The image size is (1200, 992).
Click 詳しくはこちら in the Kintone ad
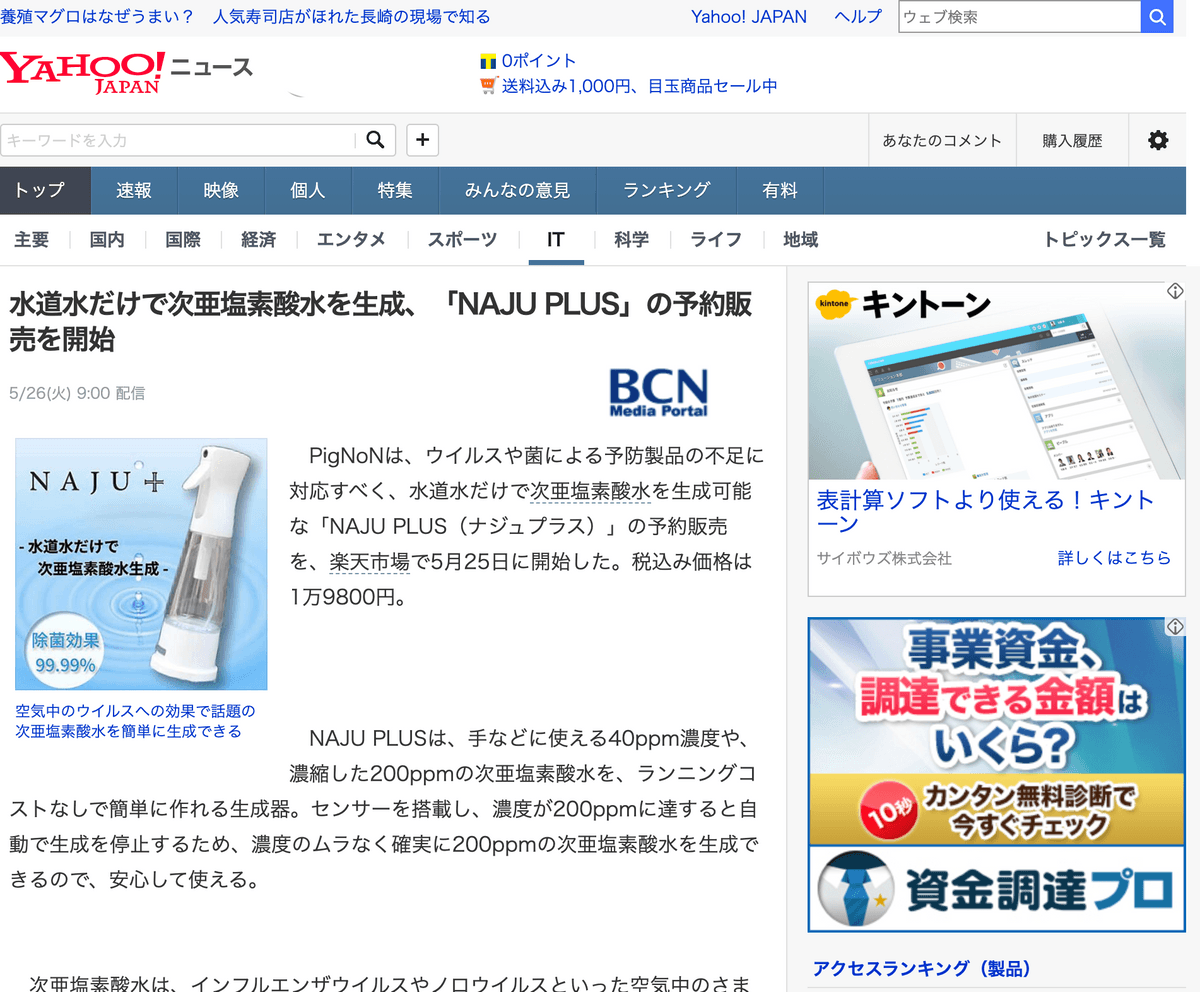[1114, 558]
